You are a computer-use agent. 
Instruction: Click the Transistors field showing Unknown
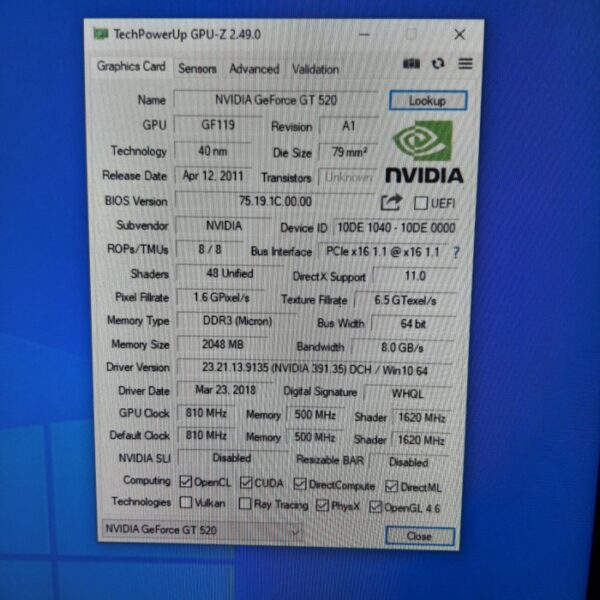point(348,177)
